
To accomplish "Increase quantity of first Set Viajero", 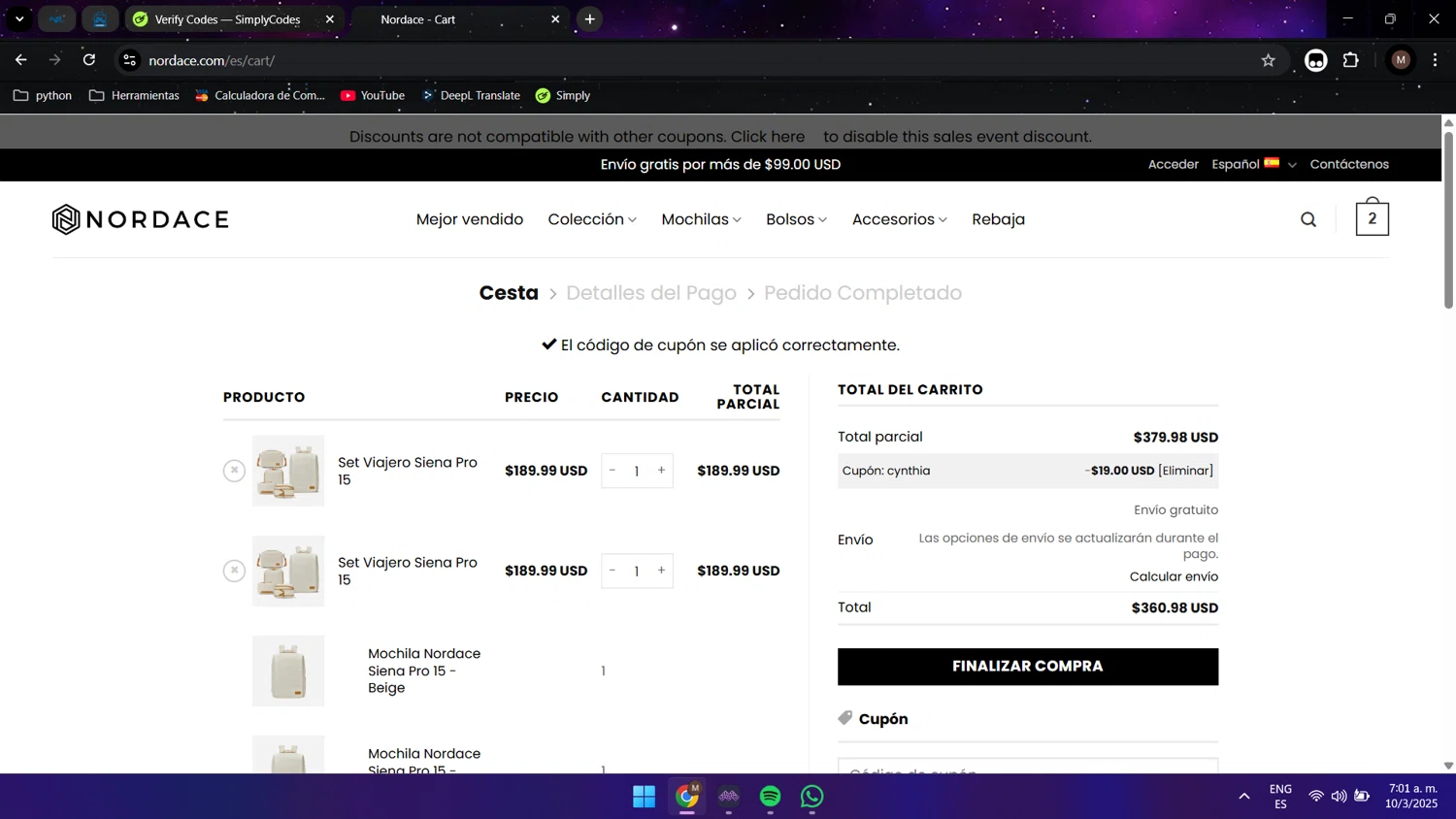I will (661, 471).
